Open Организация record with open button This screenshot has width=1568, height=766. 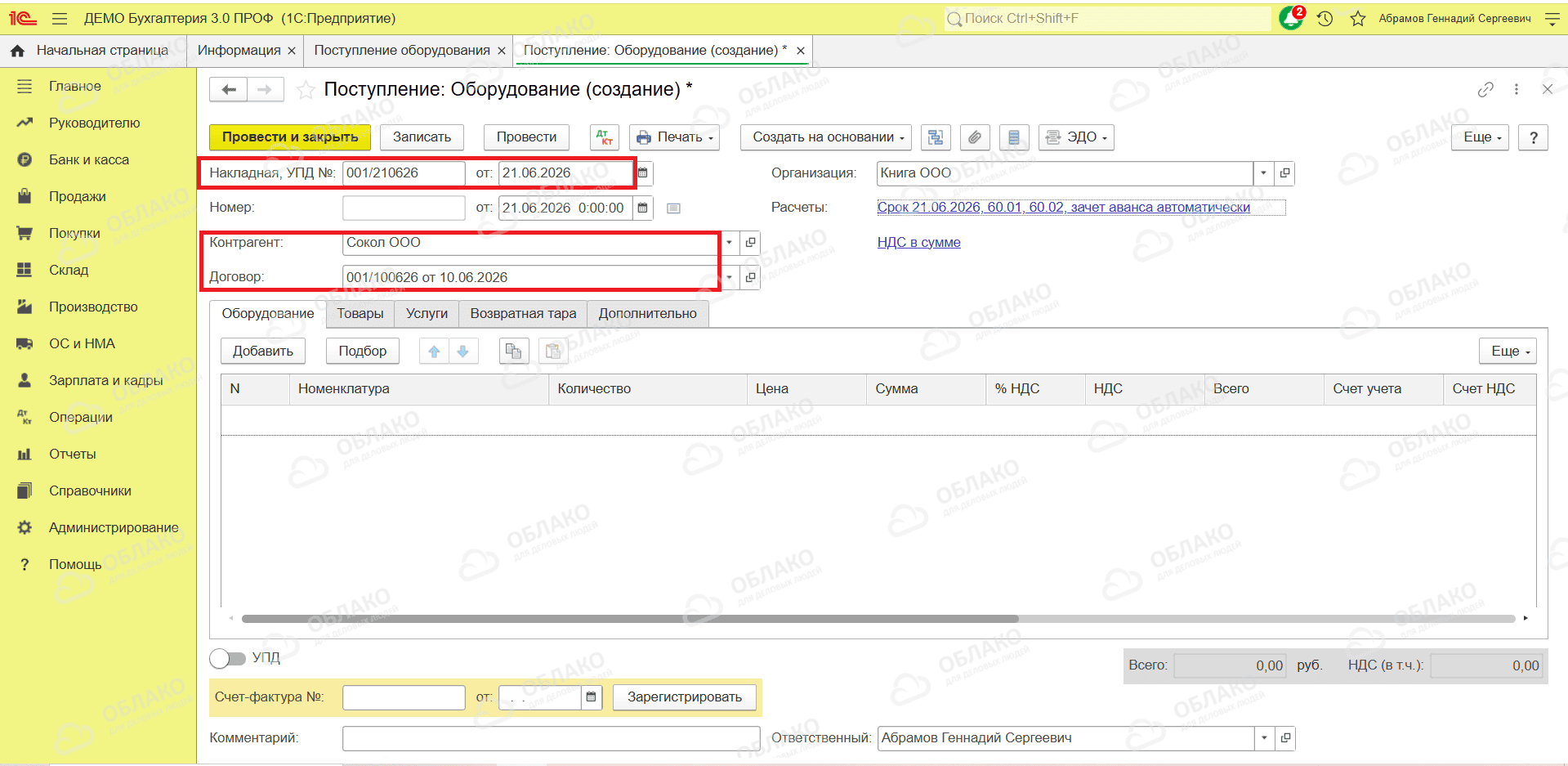coord(1284,173)
